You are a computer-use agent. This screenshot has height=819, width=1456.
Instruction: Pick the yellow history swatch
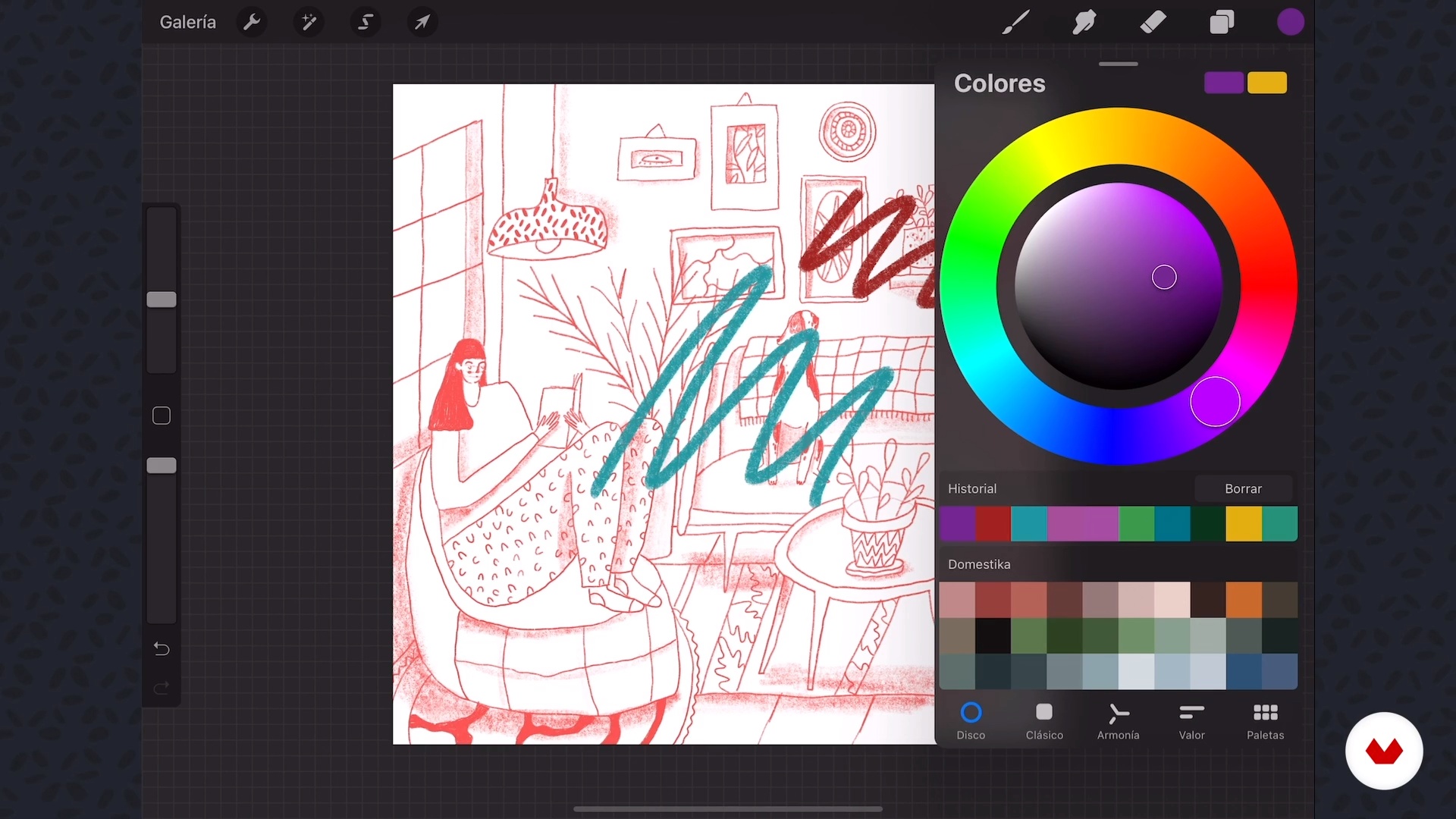1244,524
